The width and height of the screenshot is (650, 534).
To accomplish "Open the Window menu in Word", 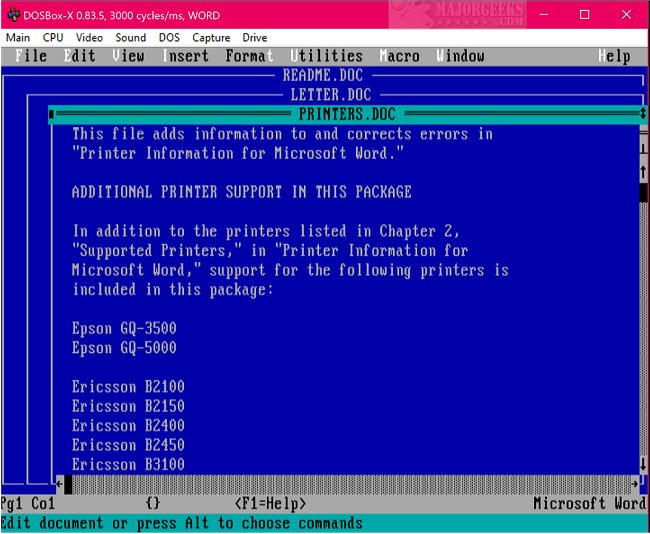I will 461,56.
